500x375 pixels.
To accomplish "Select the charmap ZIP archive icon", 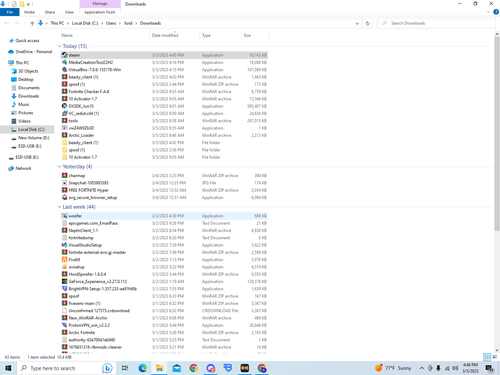I will tap(65, 176).
